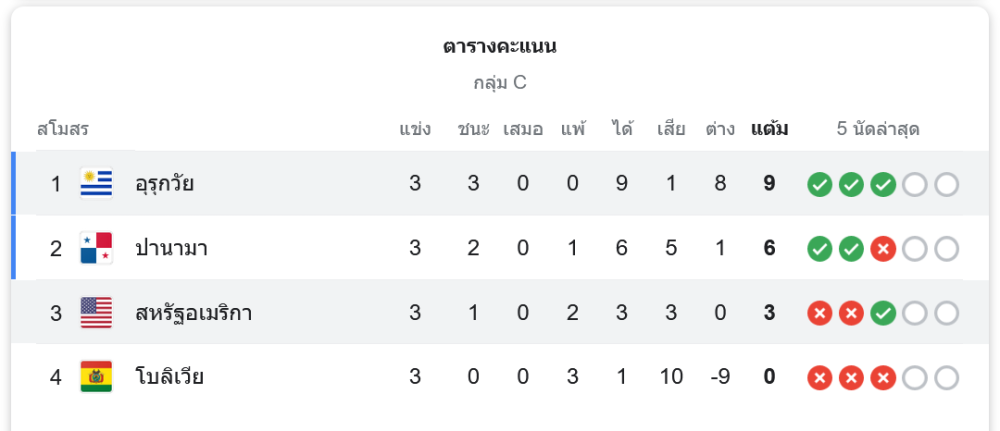The image size is (1000, 431).
Task: Click the กลุ่ม C group label
Action: pos(500,83)
